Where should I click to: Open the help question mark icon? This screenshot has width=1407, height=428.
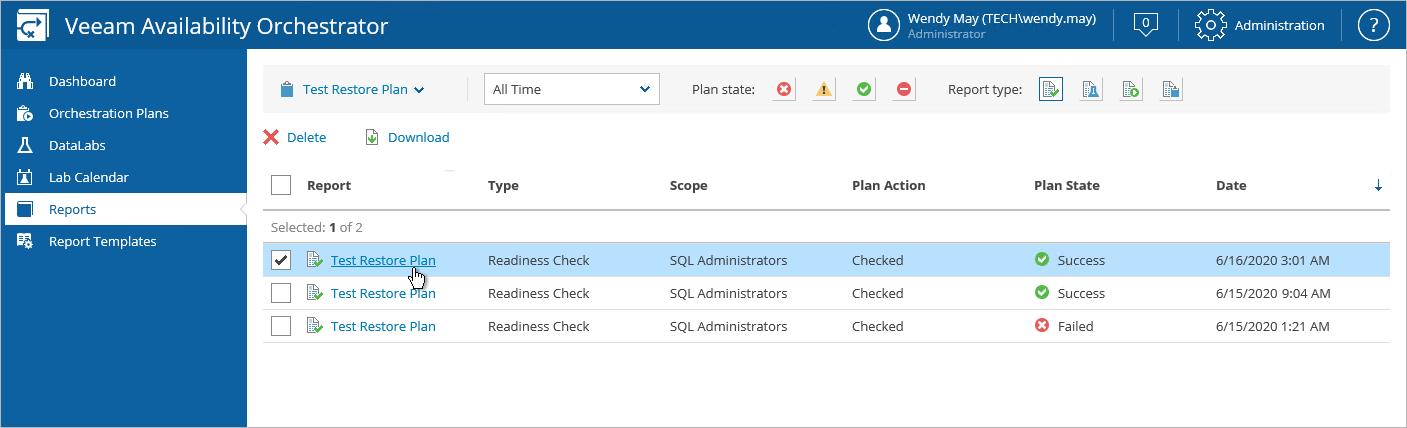click(x=1374, y=26)
